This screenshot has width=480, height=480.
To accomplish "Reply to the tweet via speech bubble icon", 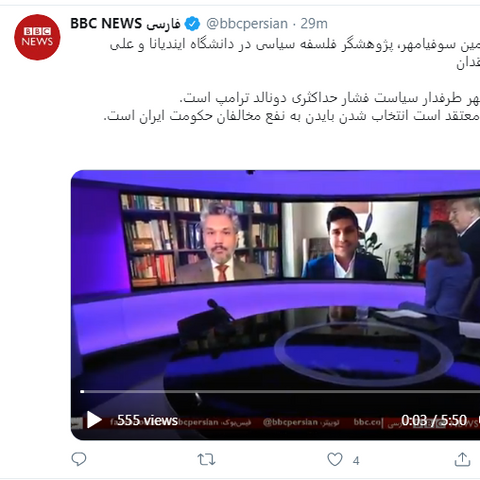I will [x=79, y=459].
